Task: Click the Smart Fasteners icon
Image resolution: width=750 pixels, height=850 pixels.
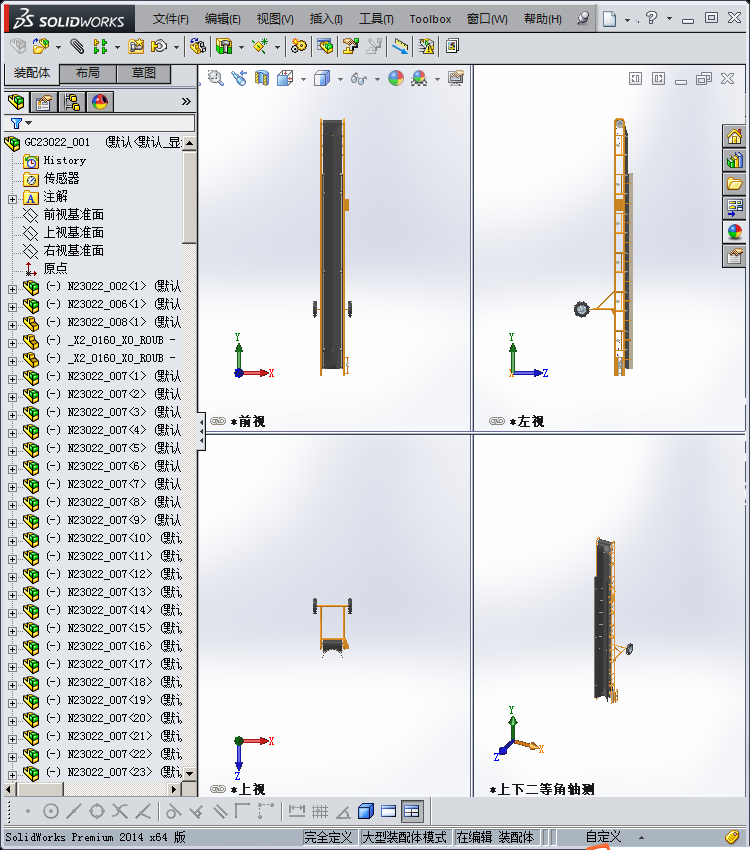Action: click(135, 46)
